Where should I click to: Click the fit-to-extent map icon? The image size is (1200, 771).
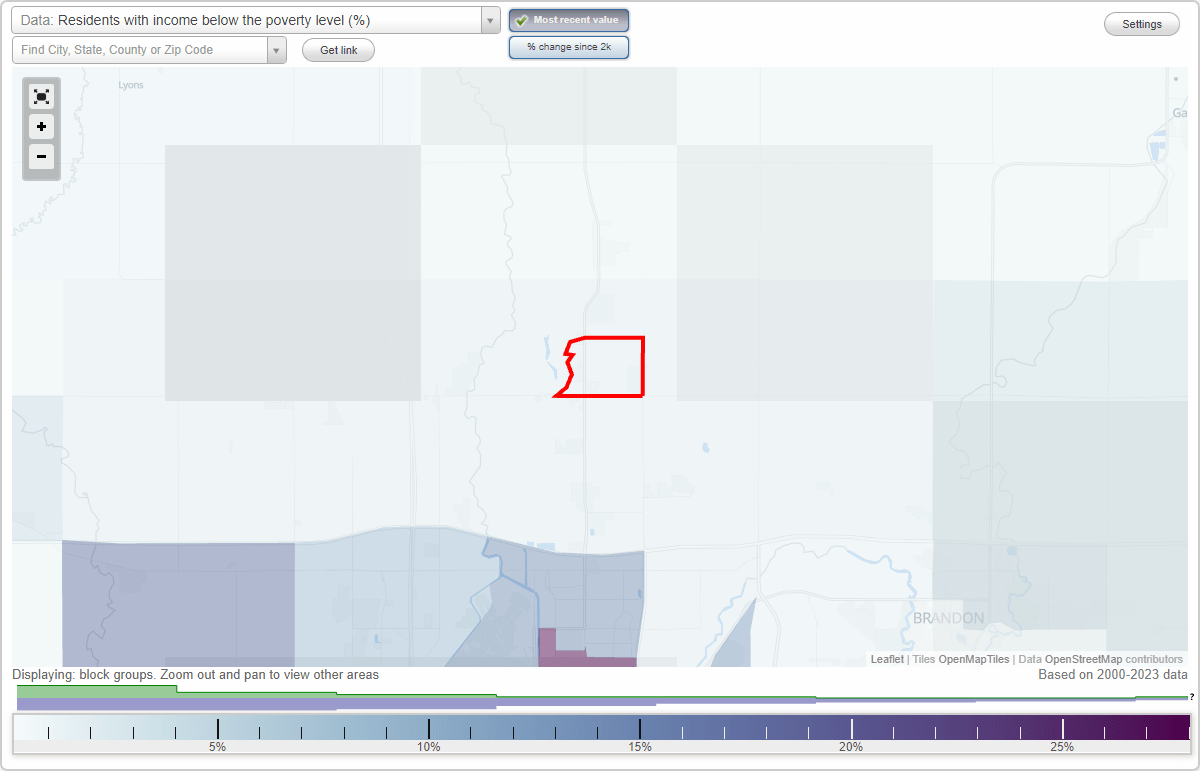point(41,96)
